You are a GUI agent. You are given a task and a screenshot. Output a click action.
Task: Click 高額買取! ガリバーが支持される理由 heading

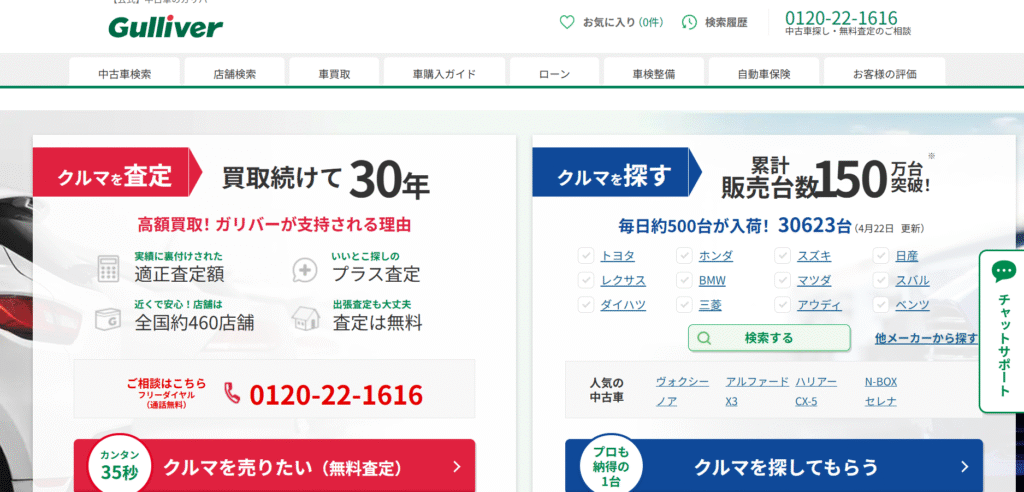[x=274, y=225]
